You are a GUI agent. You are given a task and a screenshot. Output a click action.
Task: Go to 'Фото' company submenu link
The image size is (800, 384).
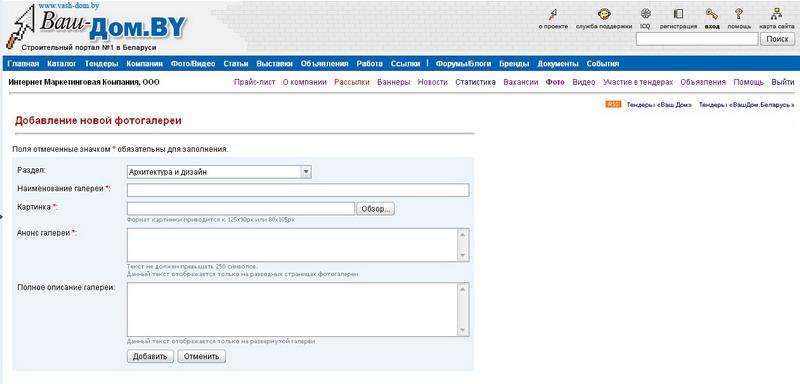[x=555, y=82]
